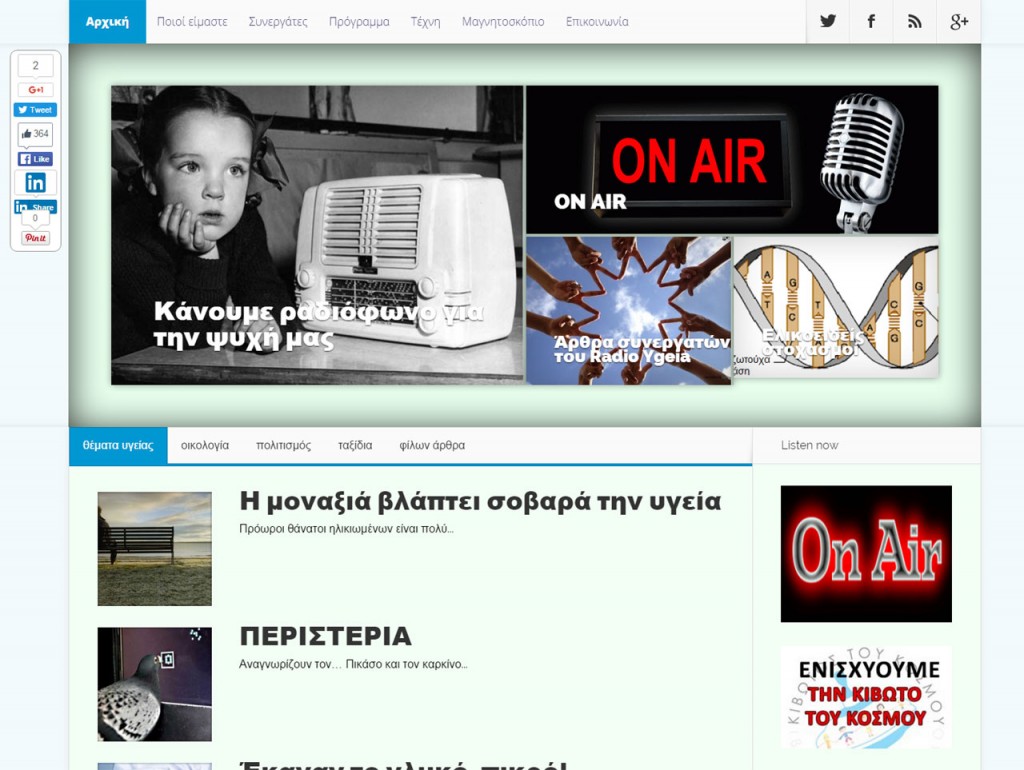The height and width of the screenshot is (770, 1024).
Task: Click the G+1 share button
Action: click(35, 90)
